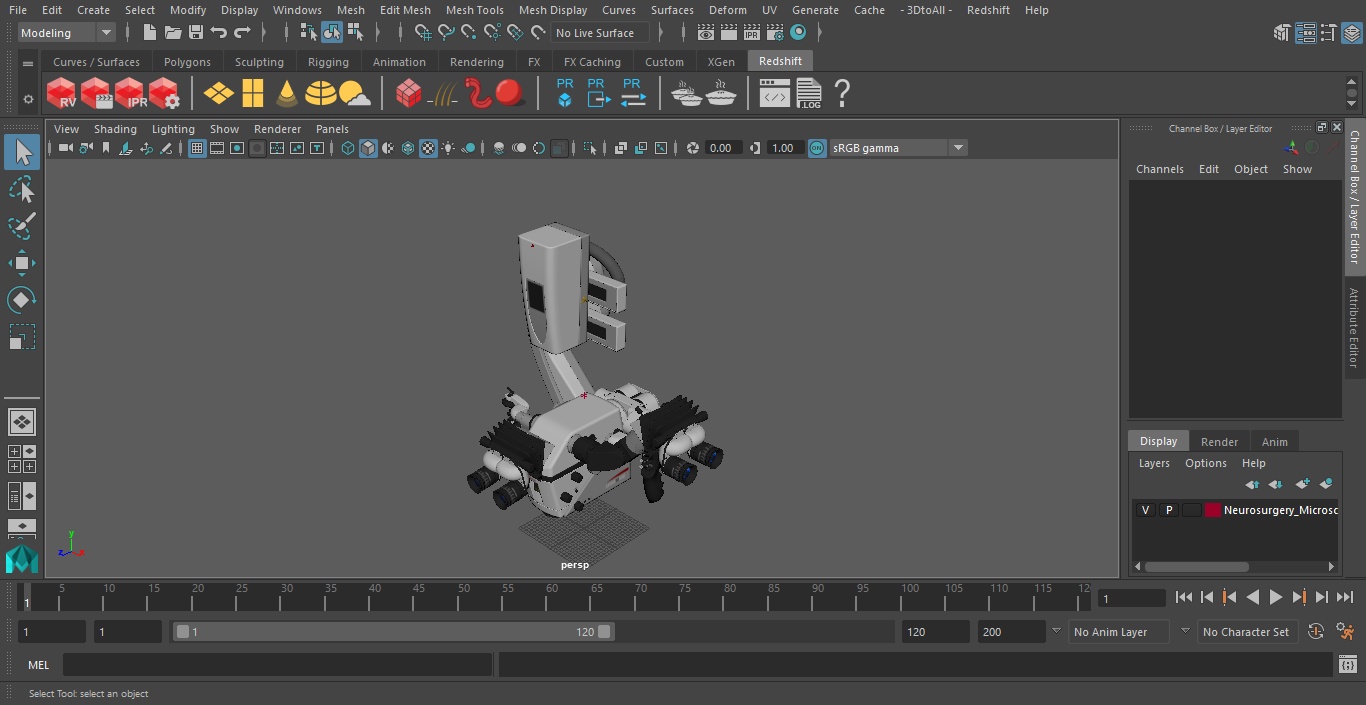Open the No Character Set dropdown
The width and height of the screenshot is (1366, 705).
tap(1246, 632)
